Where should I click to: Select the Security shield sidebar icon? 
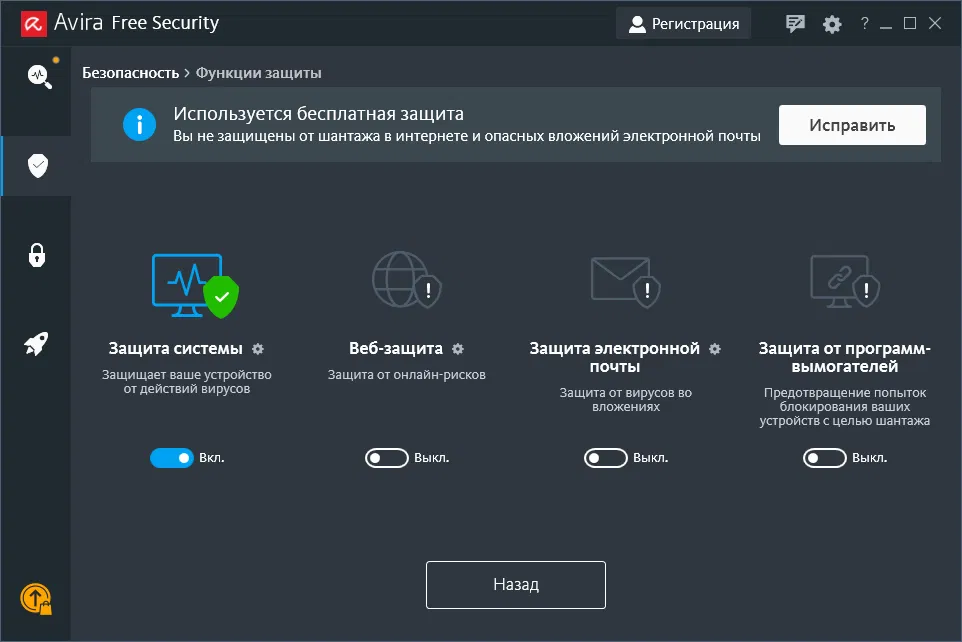[38, 166]
